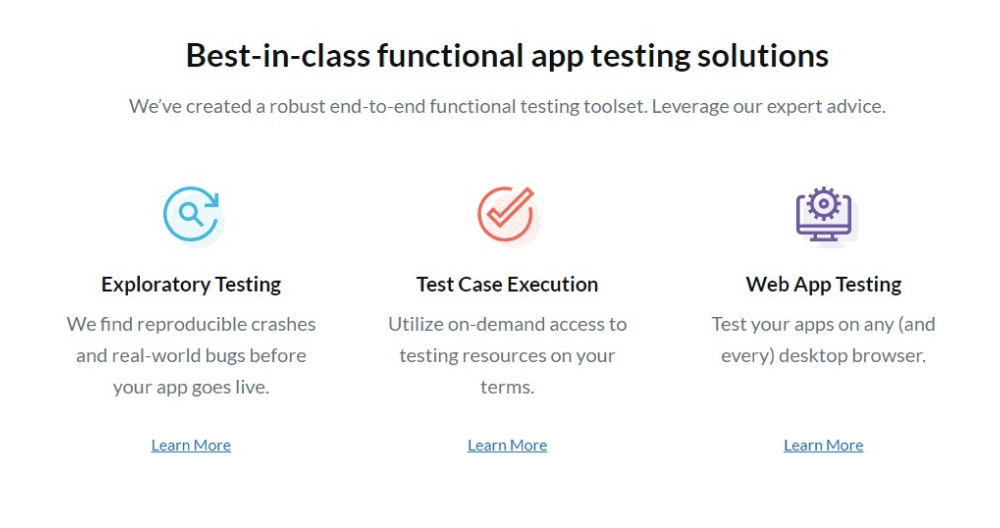Click the Web App Testing monitor icon

(x=824, y=214)
